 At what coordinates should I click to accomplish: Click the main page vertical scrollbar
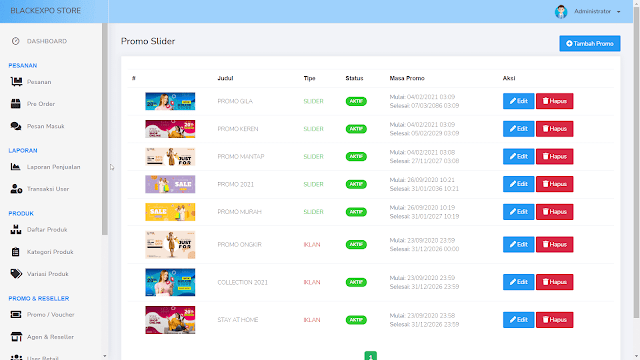[x=636, y=161]
